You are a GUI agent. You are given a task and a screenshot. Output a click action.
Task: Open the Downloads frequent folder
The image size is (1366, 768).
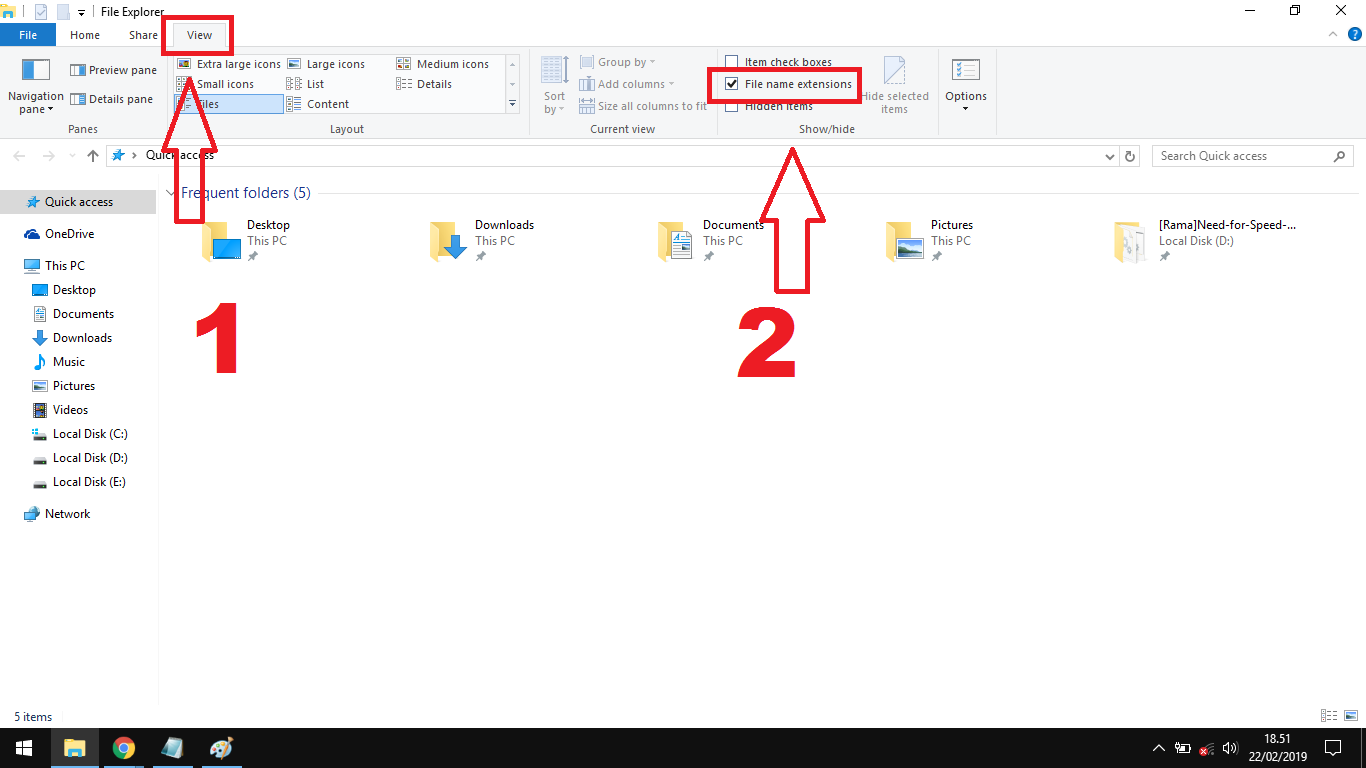tap(485, 240)
